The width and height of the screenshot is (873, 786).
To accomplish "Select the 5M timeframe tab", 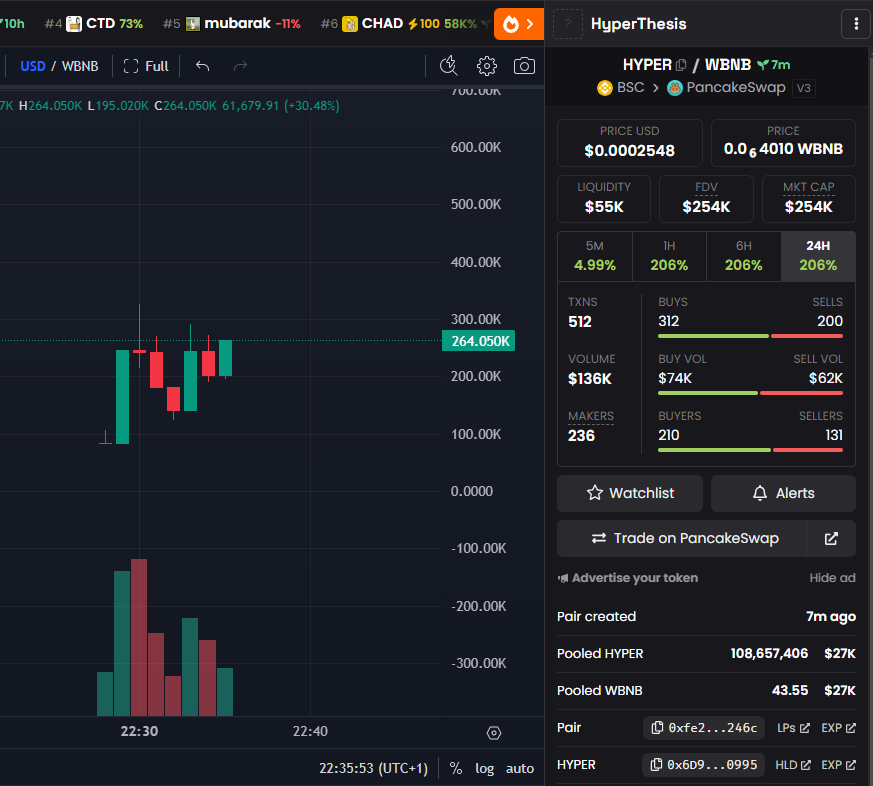I will [595, 256].
